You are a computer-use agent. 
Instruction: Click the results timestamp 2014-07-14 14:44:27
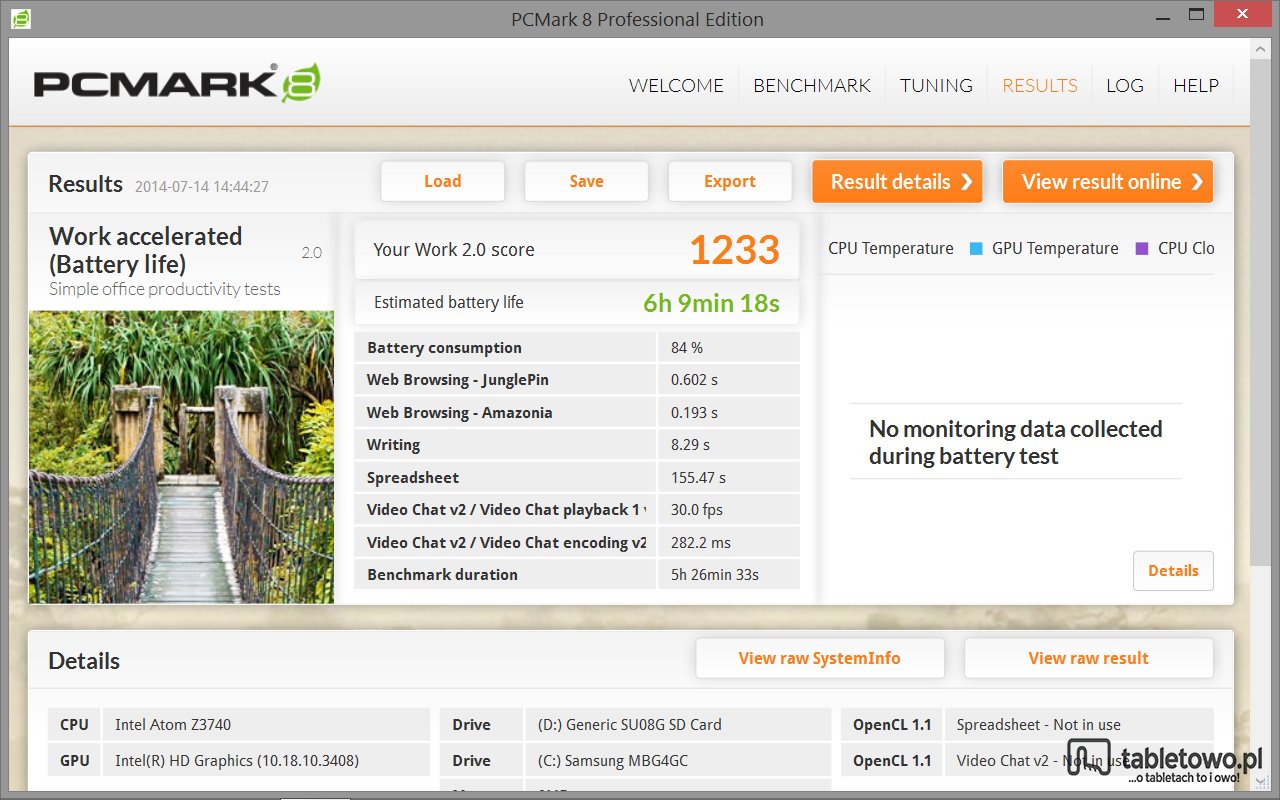pyautogui.click(x=201, y=186)
